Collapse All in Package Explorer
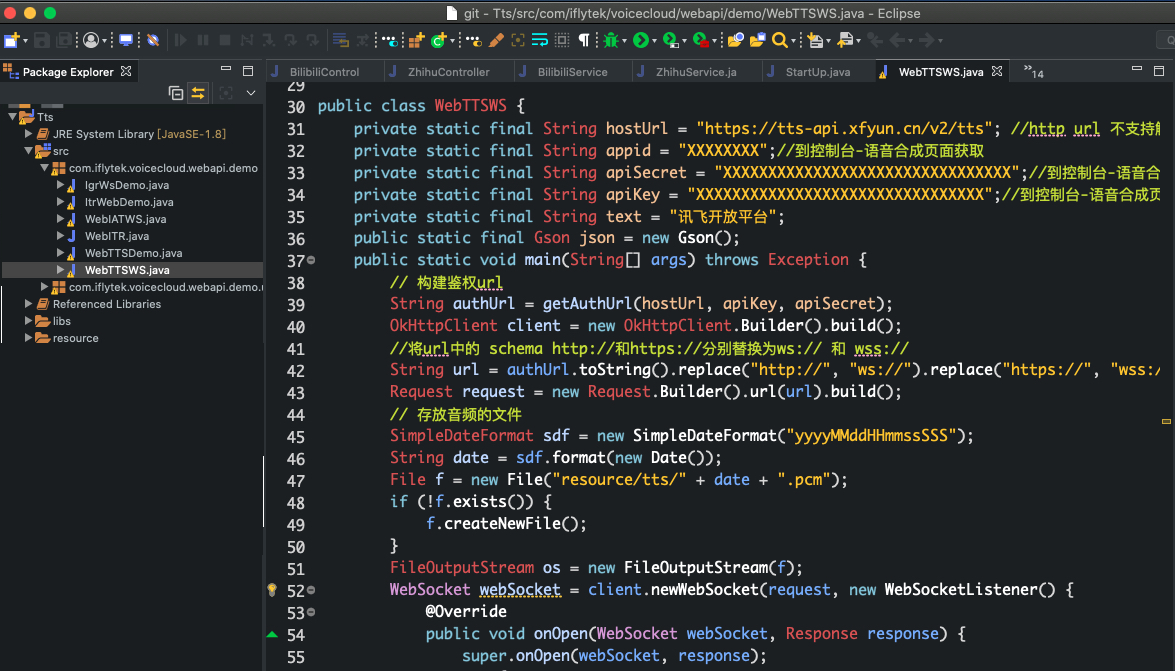This screenshot has width=1175, height=671. (x=175, y=92)
